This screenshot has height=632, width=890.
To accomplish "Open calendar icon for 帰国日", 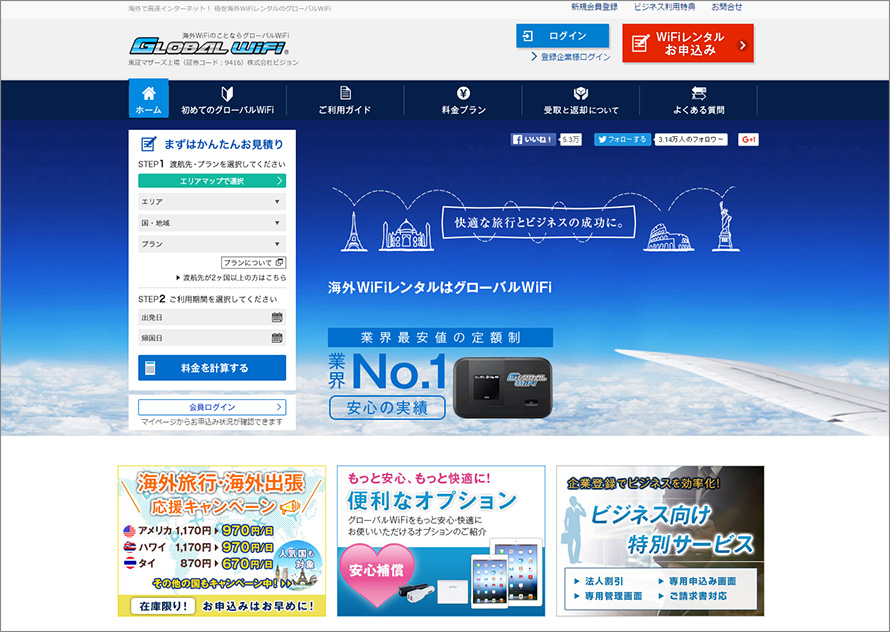I will pyautogui.click(x=277, y=338).
